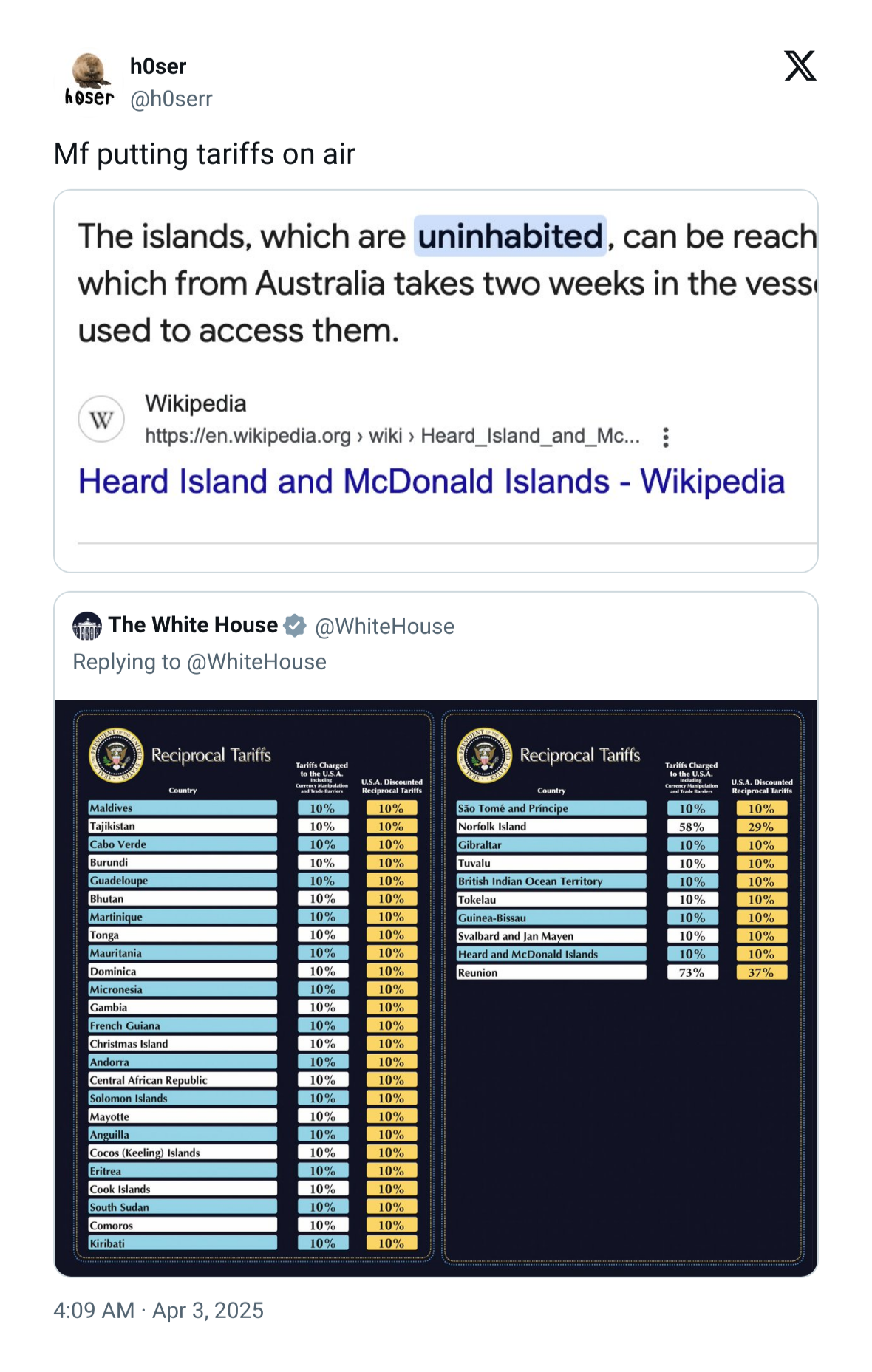Open The White House account name
The width and height of the screenshot is (872, 1372).
coord(193,625)
